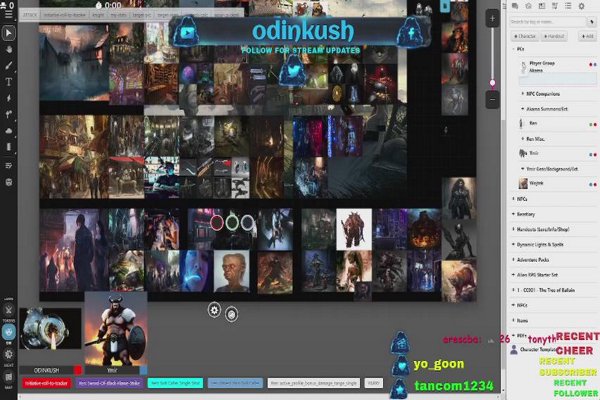Click the round token beside the gear
Image resolution: width=600 pixels, height=400 pixels.
pos(231,315)
